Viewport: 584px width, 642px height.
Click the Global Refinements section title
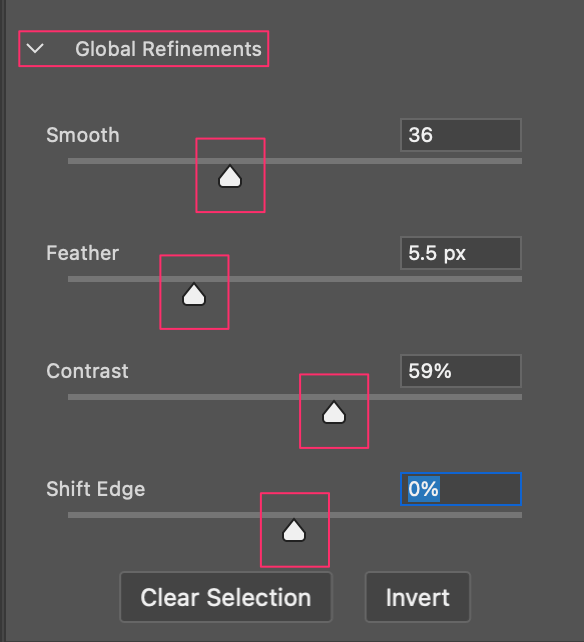pos(168,49)
